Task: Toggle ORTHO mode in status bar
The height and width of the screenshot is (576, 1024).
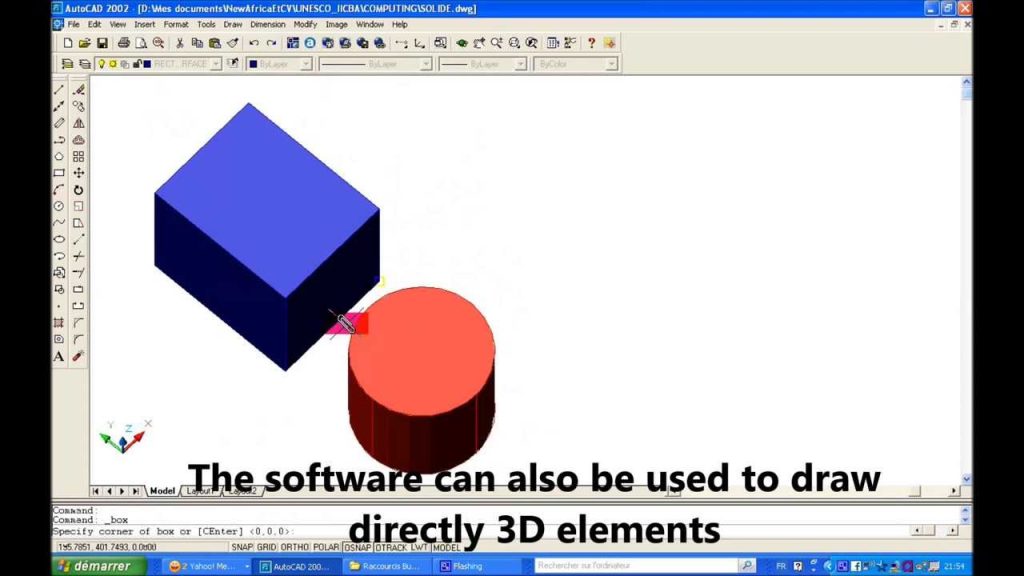Action: pos(296,547)
